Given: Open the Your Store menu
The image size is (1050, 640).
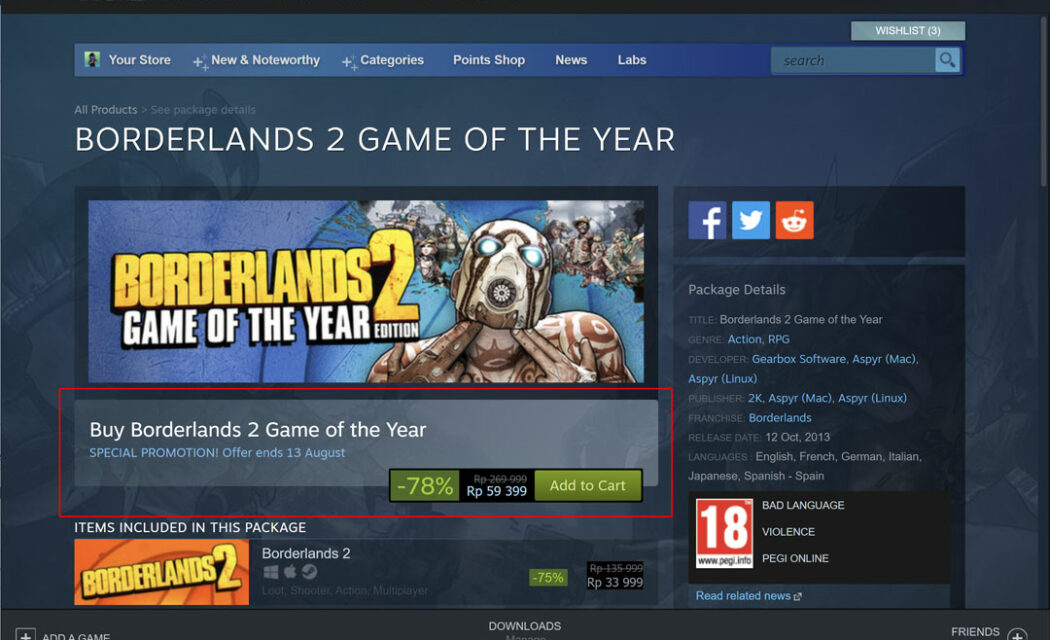Looking at the screenshot, I should [139, 60].
